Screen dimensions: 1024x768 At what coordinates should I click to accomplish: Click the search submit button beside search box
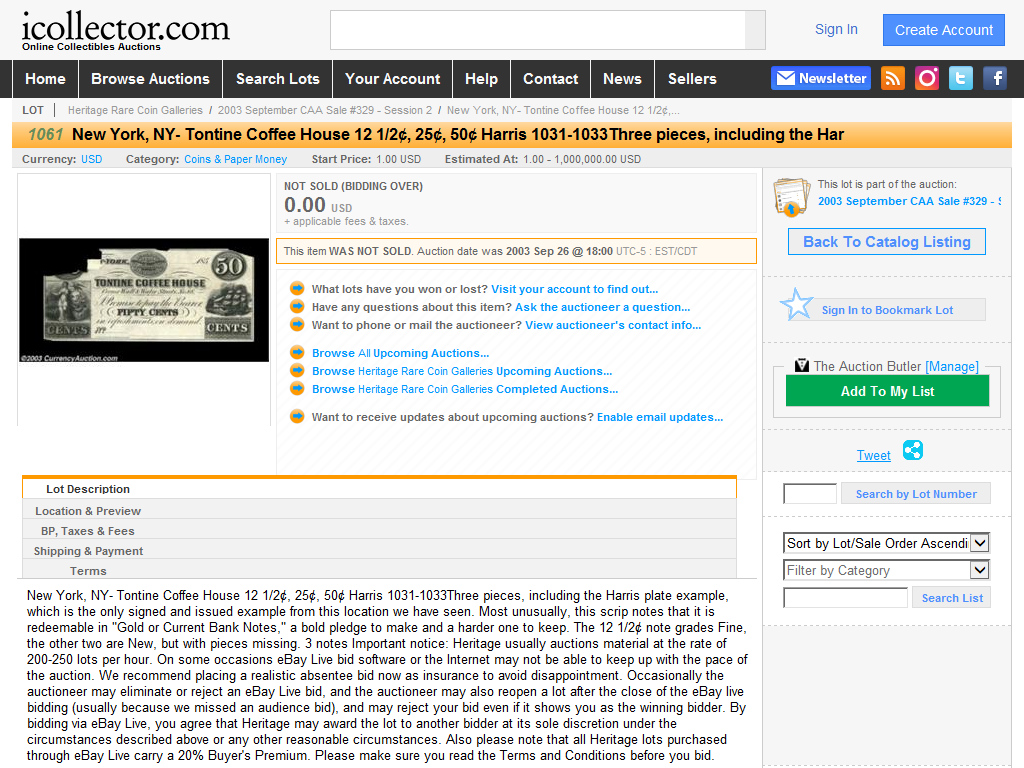pyautogui.click(x=755, y=30)
